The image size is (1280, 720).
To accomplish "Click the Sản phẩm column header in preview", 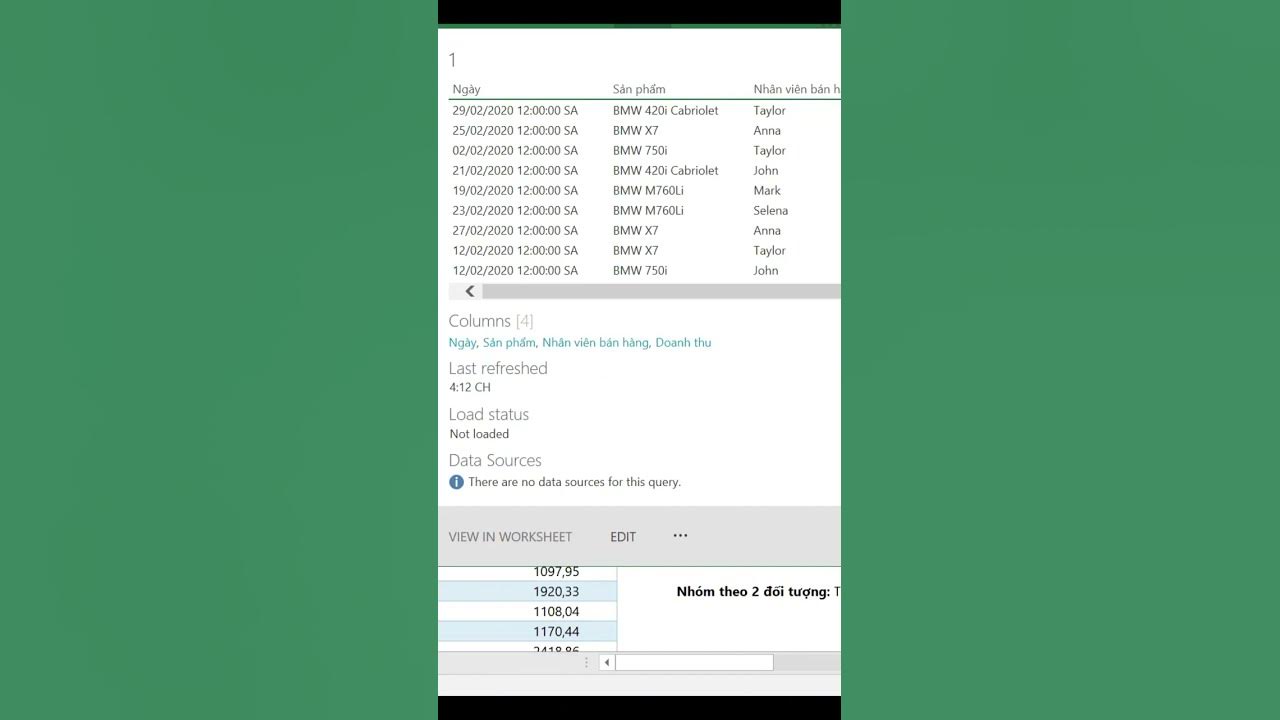I will click(x=639, y=90).
